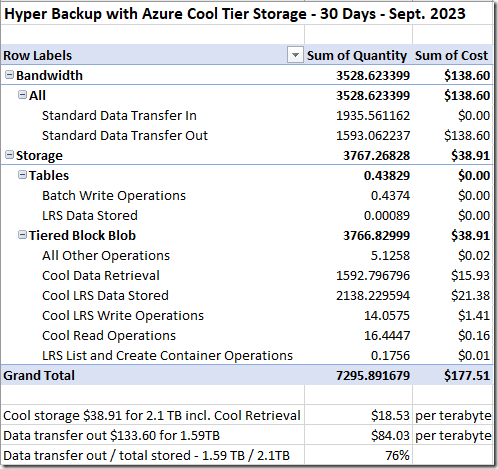The width and height of the screenshot is (498, 469).
Task: Select the title cell Hyper Backup with Azure
Action: (235, 14)
